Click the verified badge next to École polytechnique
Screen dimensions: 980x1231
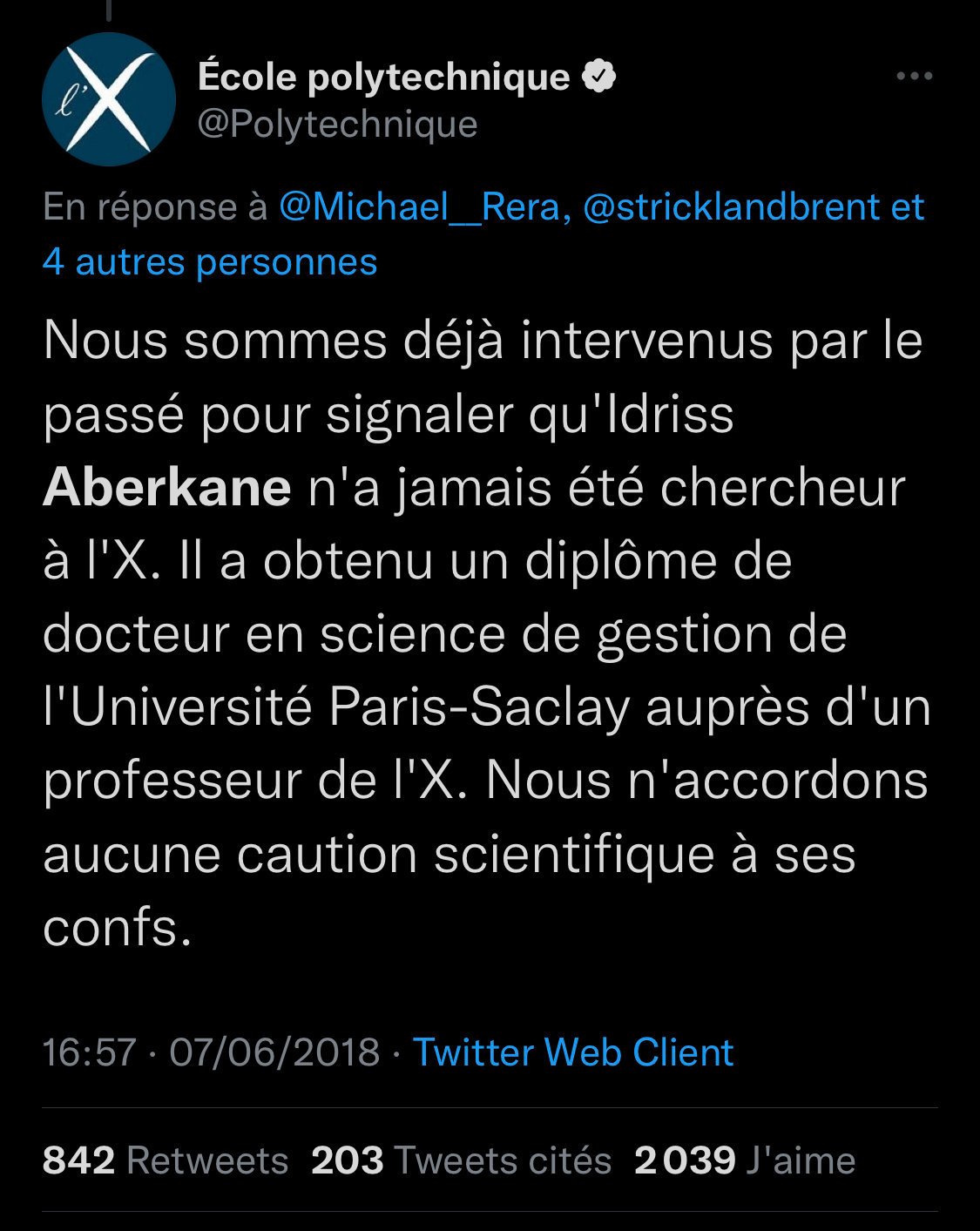pos(598,77)
